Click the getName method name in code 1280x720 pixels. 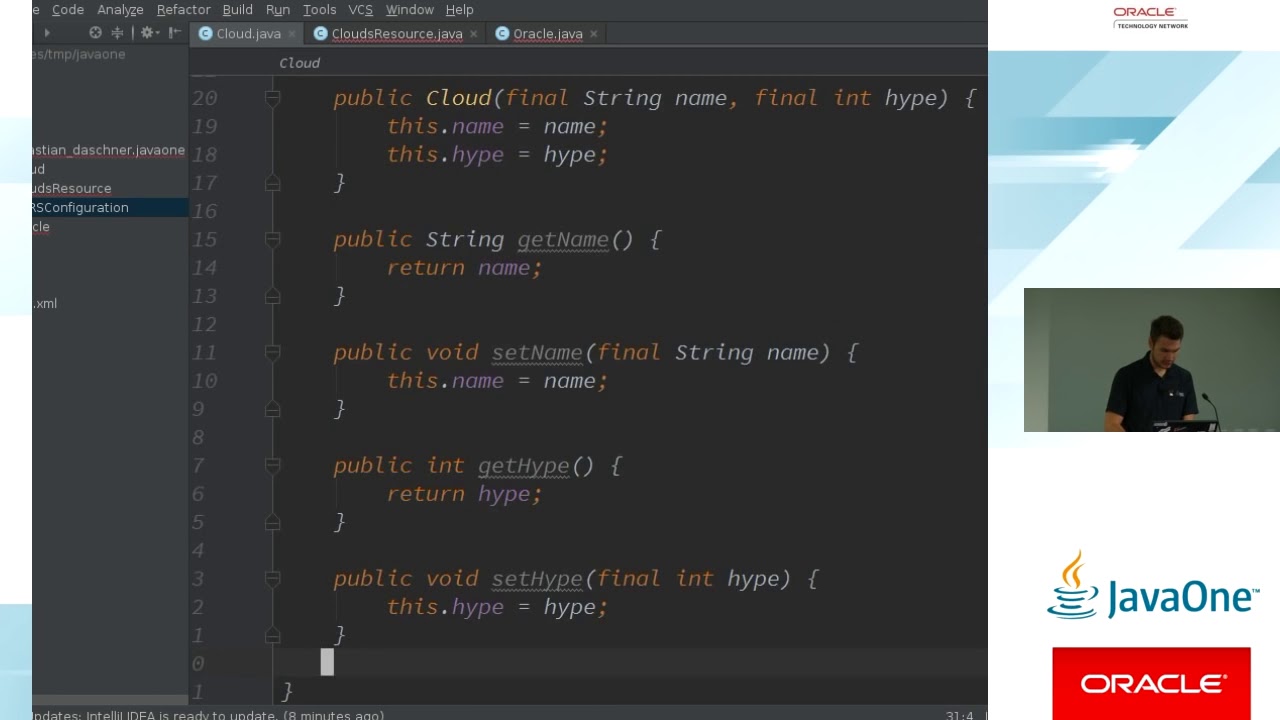click(x=563, y=240)
